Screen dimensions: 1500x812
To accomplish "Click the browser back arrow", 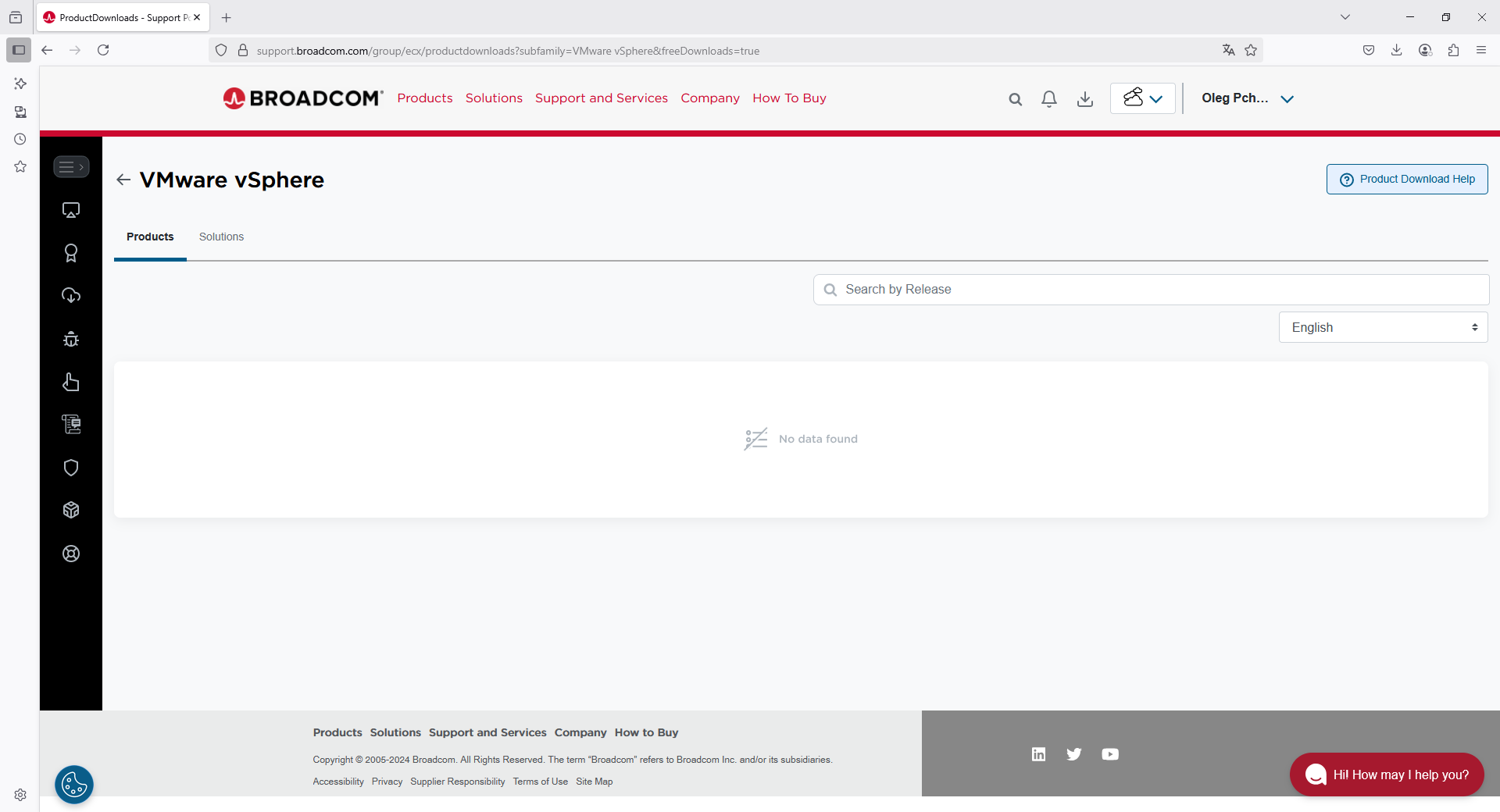I will [47, 50].
